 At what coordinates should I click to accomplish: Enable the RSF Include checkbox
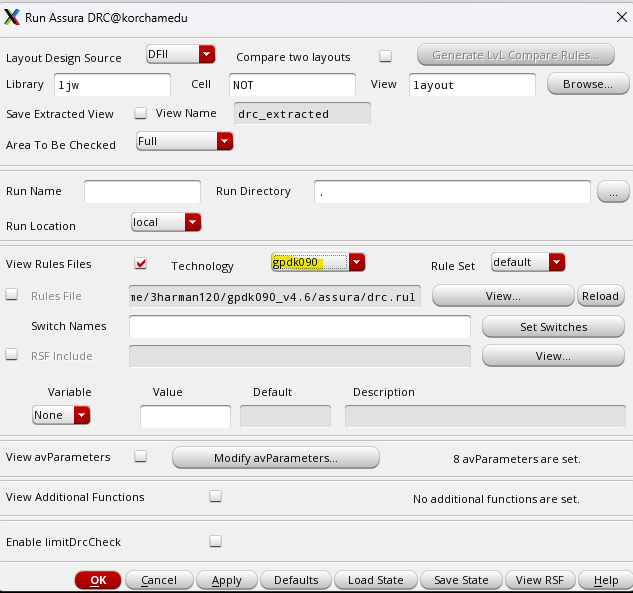(x=12, y=354)
